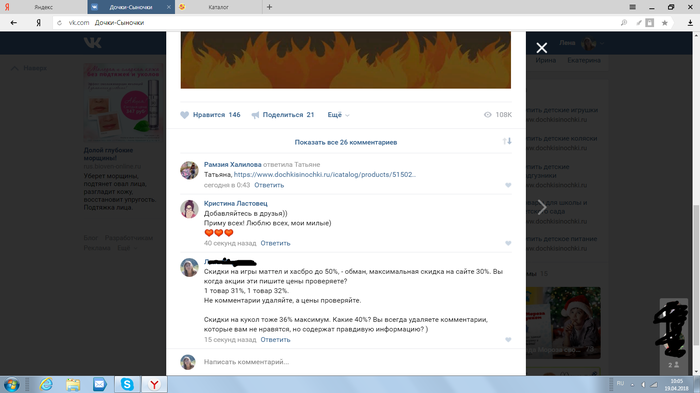Like the comment about Mattel and Hasbro discounts
The image size is (700, 393).
click(508, 339)
